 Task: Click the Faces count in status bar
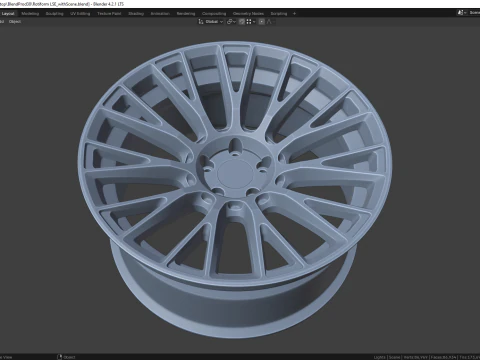pyautogui.click(x=443, y=357)
